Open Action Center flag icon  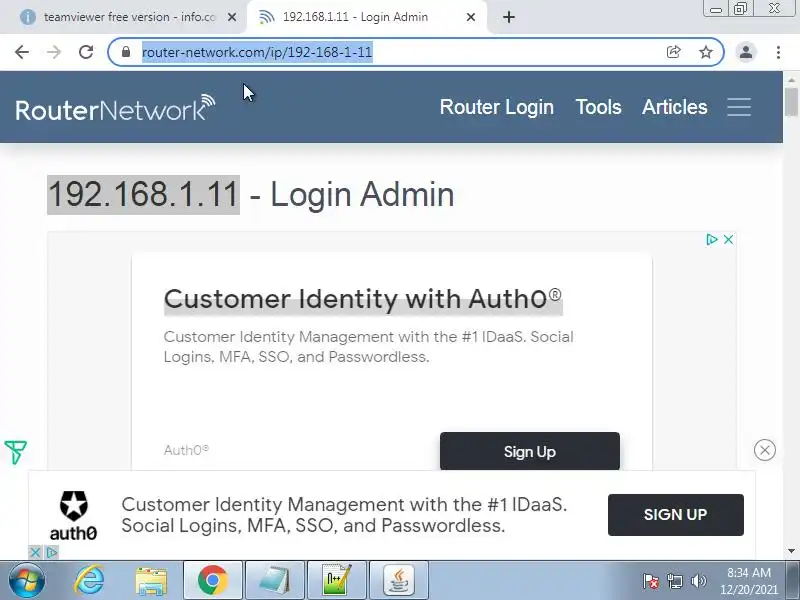click(651, 581)
